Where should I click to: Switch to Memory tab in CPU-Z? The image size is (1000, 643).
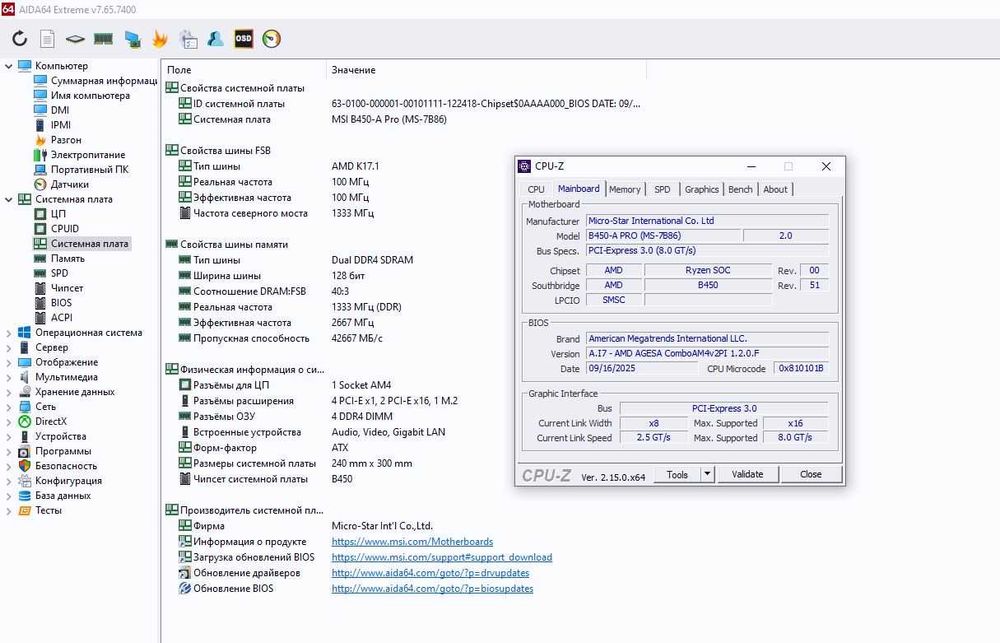[x=624, y=189]
